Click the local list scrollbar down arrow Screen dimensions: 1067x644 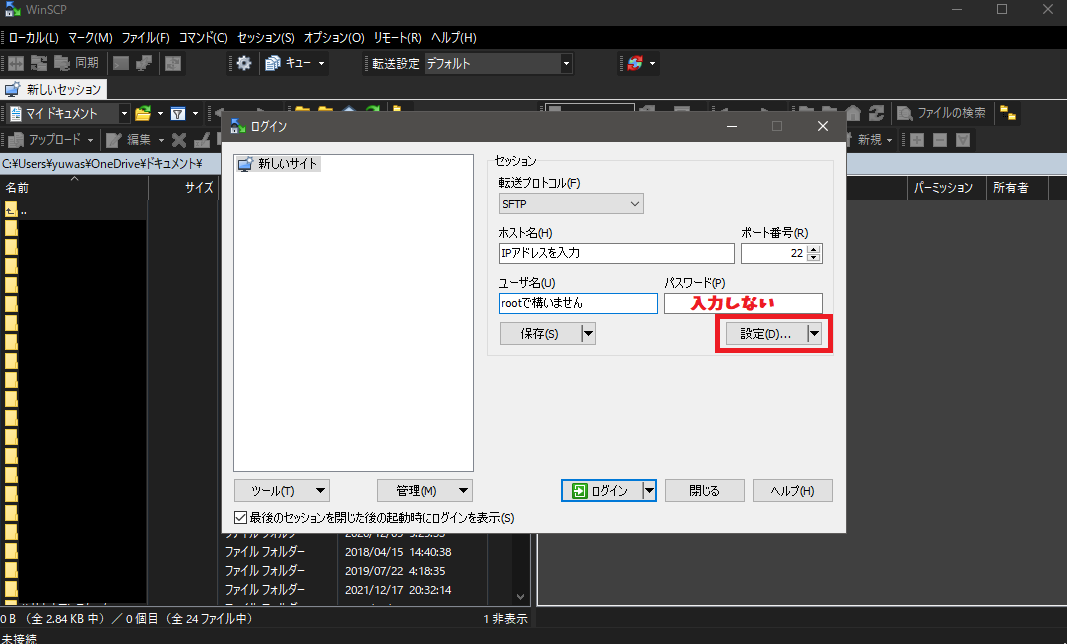[x=521, y=597]
